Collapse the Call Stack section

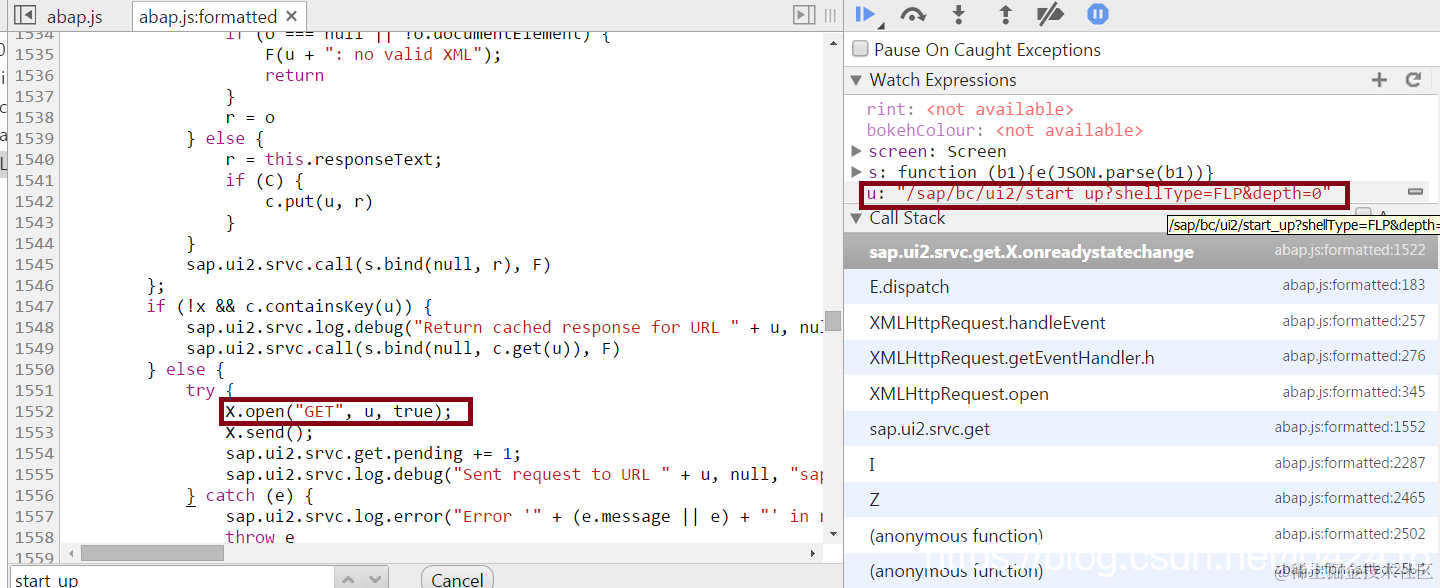point(856,218)
